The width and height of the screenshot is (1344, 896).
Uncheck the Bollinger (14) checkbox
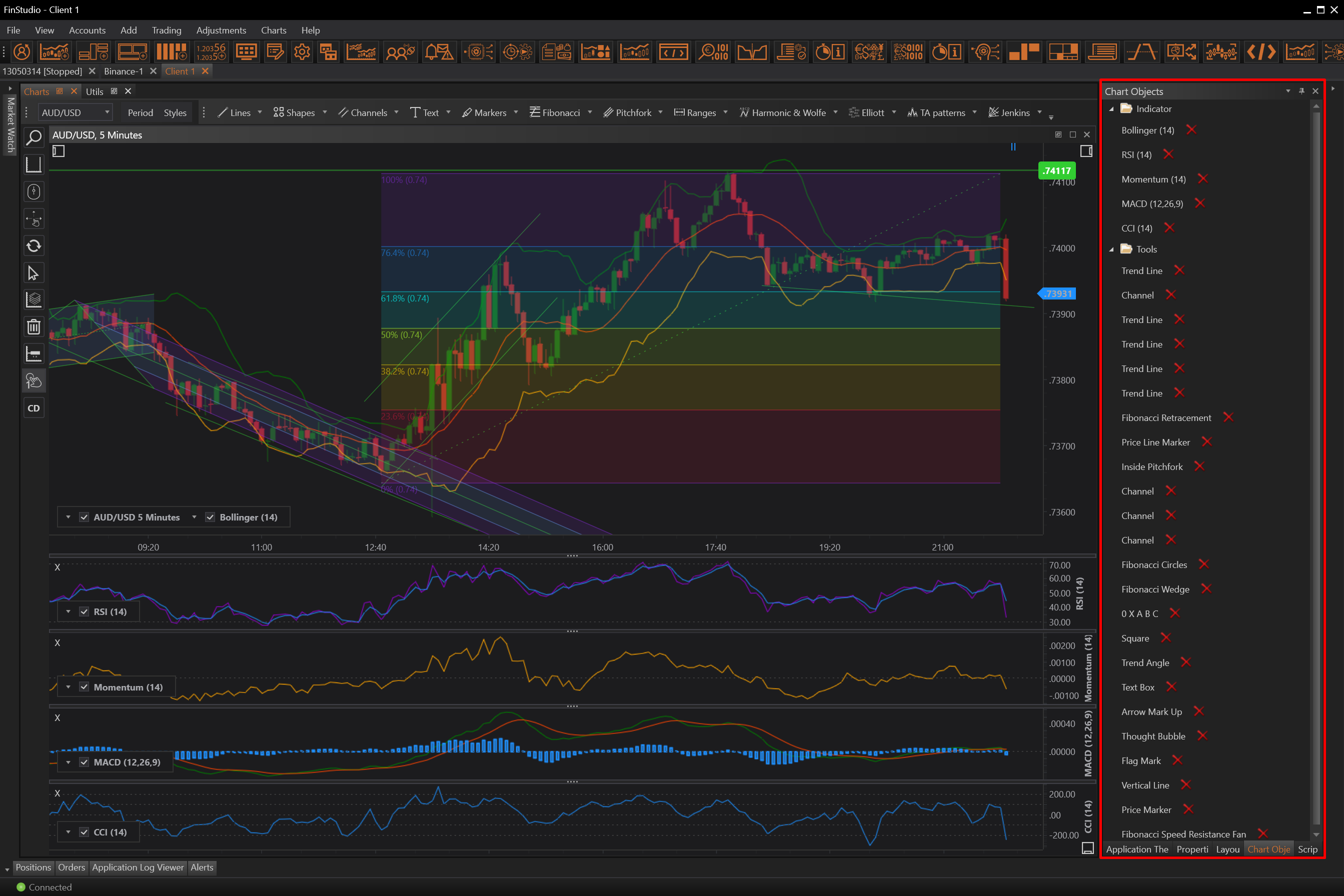tap(210, 517)
